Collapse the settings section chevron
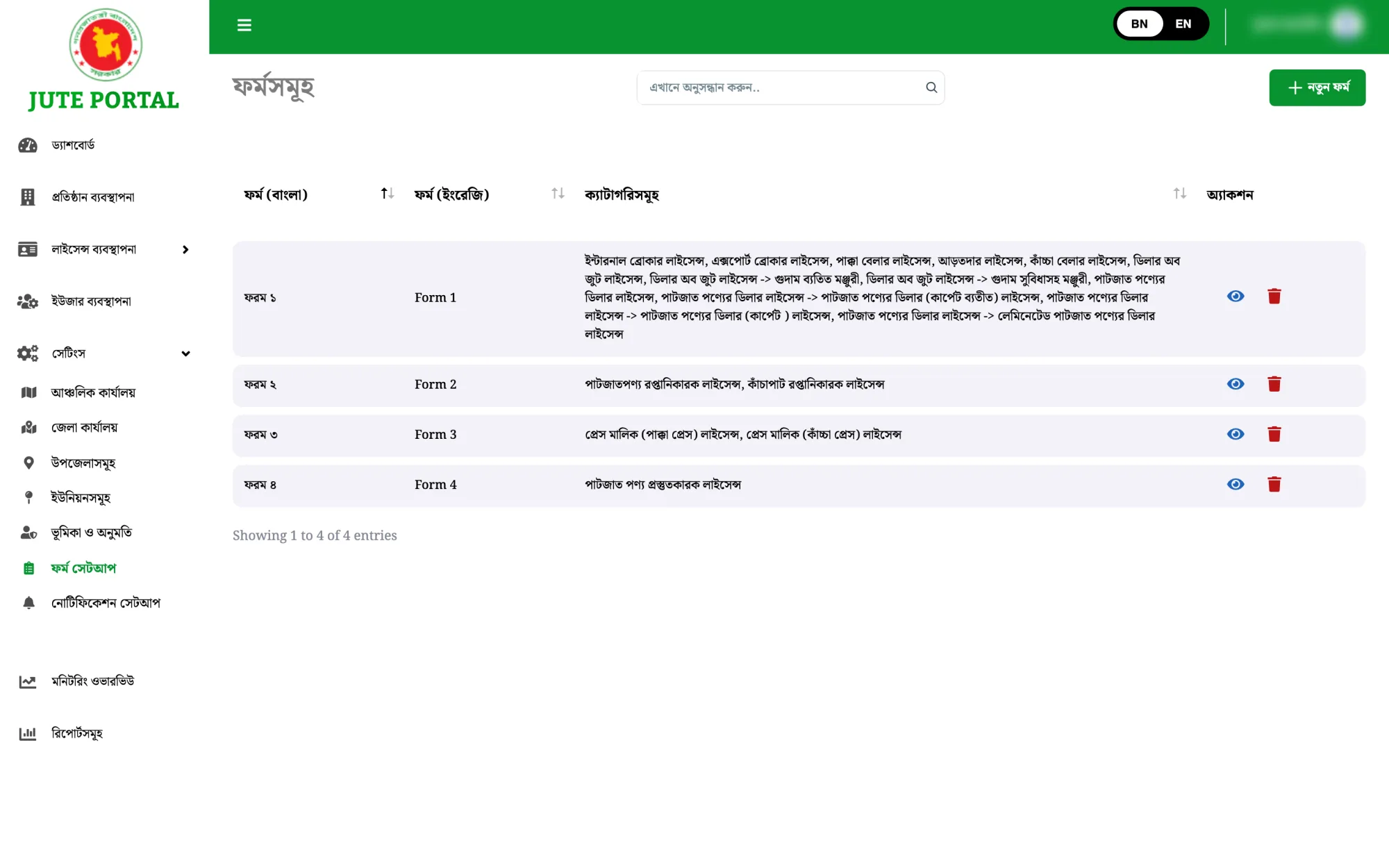 coord(185,353)
